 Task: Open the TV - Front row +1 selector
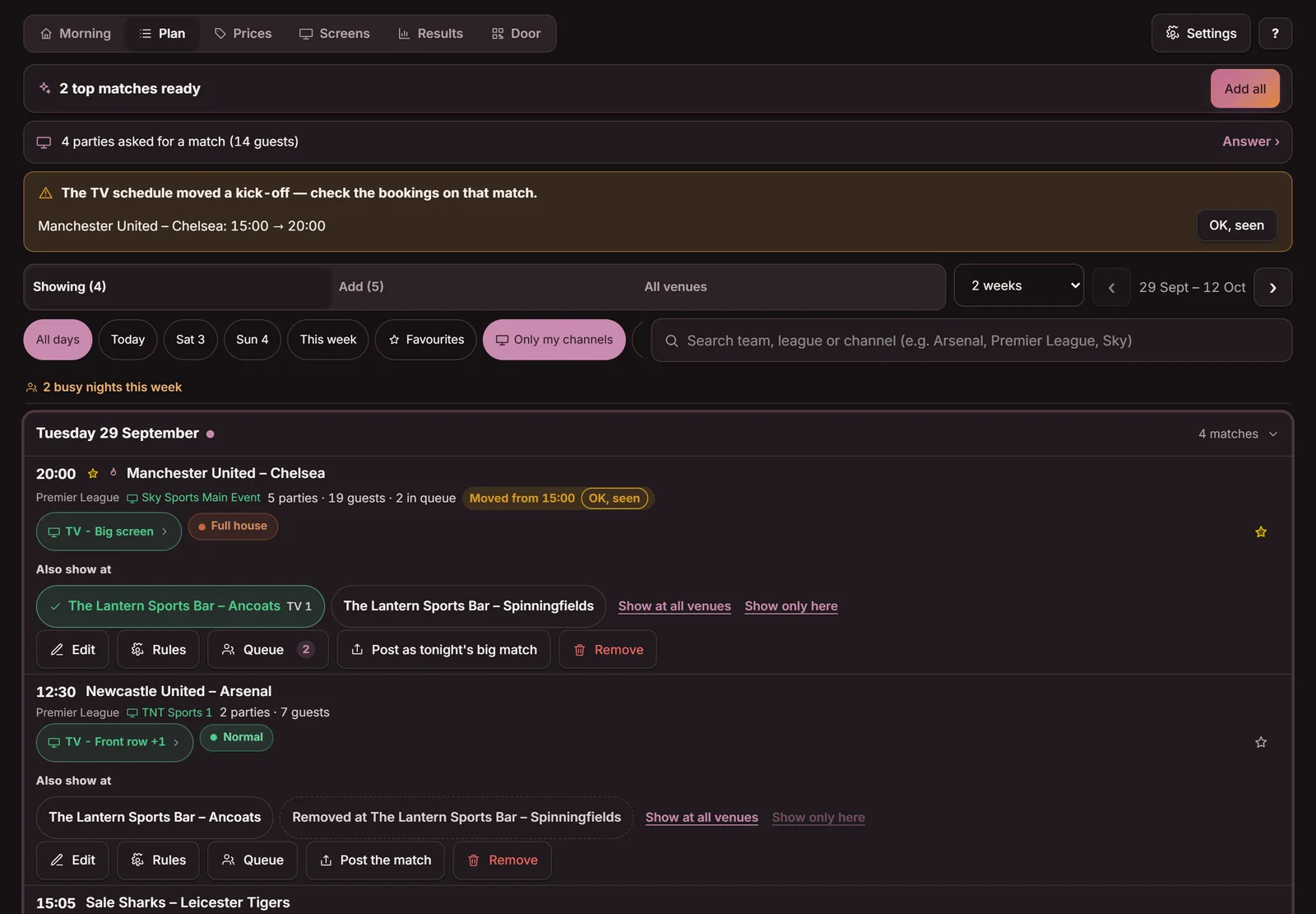pos(114,742)
